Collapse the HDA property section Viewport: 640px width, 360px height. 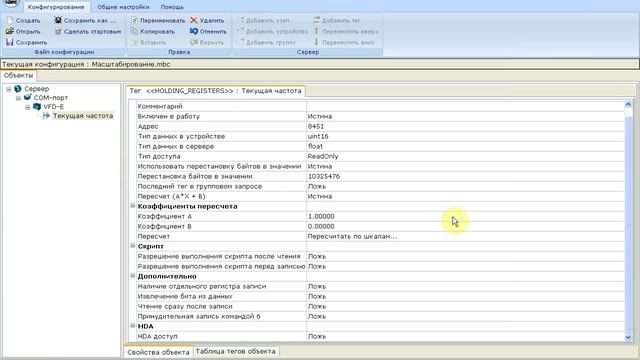133,326
